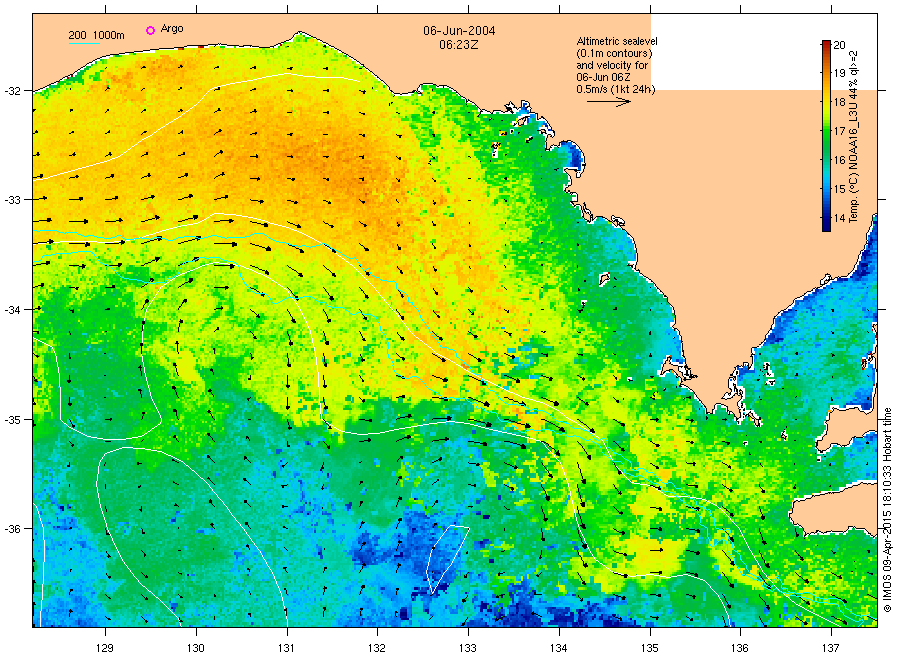Click the date text '06-Jun-2004'

coord(459,31)
